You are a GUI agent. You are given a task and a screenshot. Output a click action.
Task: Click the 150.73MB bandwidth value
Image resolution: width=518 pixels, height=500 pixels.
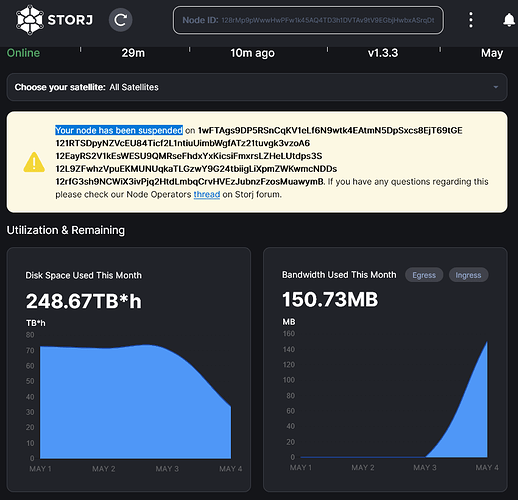click(x=330, y=299)
